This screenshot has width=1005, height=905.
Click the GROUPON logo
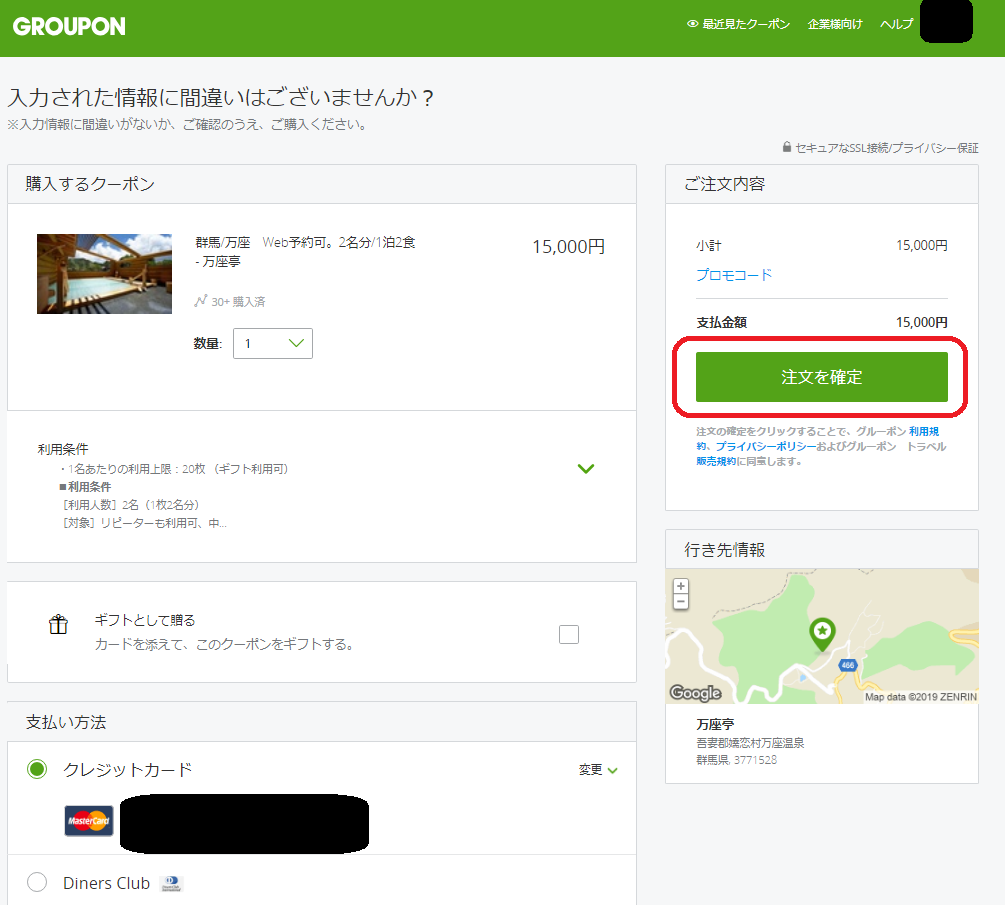coord(69,26)
